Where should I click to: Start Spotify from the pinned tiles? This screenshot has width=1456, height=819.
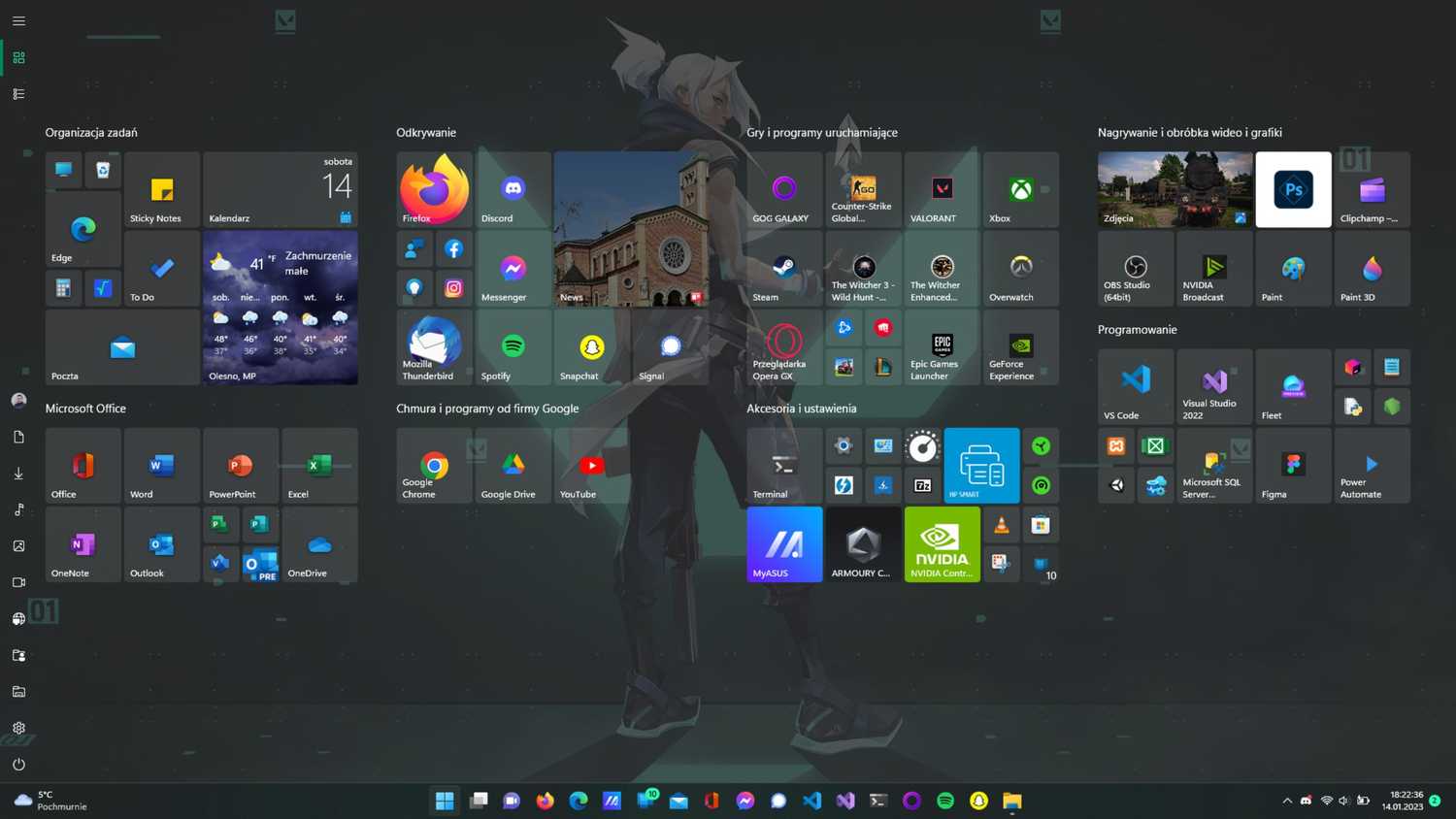pos(513,347)
